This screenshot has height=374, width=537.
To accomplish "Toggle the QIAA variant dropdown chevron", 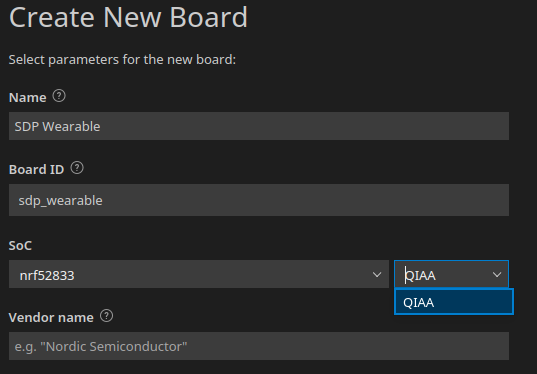I will pos(497,275).
